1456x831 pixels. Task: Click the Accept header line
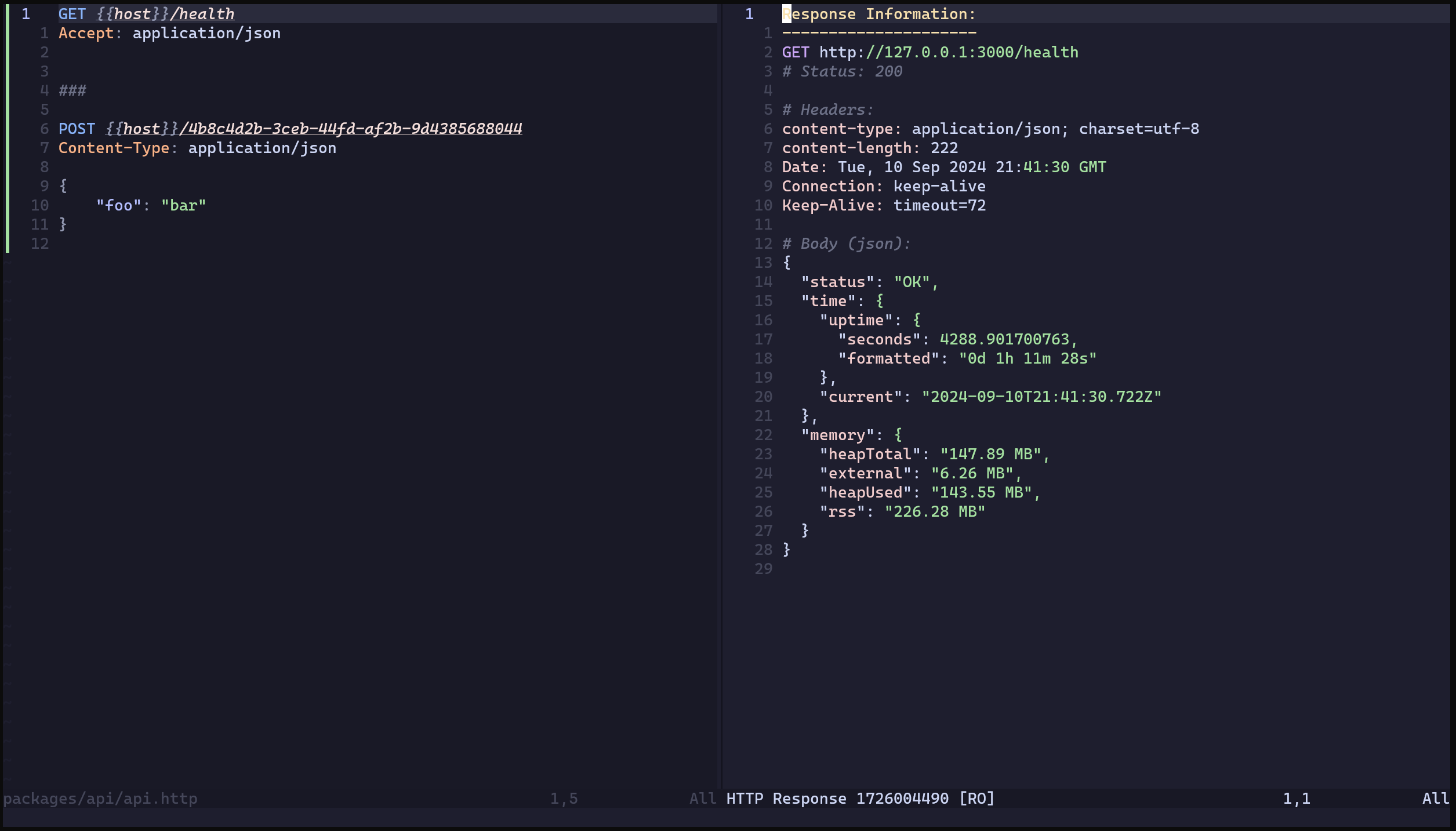click(169, 33)
